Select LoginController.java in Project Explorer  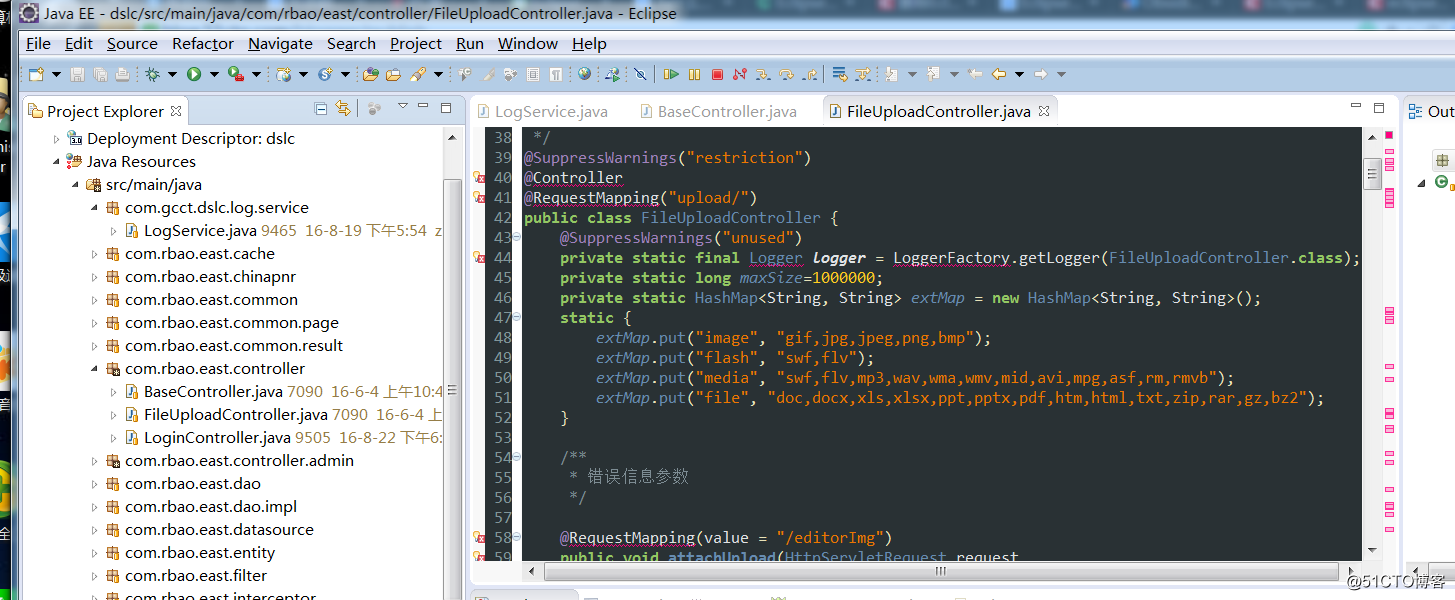(x=217, y=438)
